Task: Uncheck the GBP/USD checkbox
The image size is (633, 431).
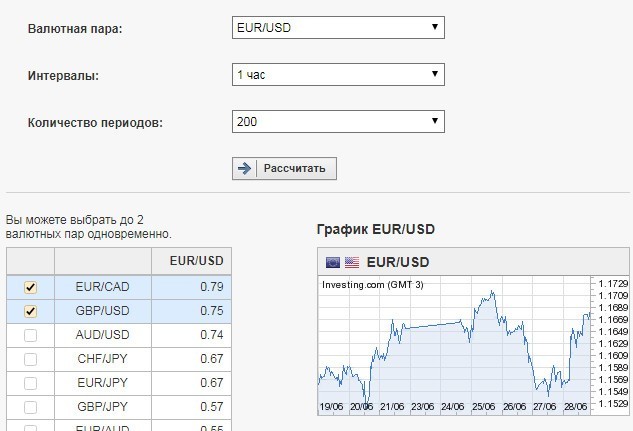Action: coord(30,311)
